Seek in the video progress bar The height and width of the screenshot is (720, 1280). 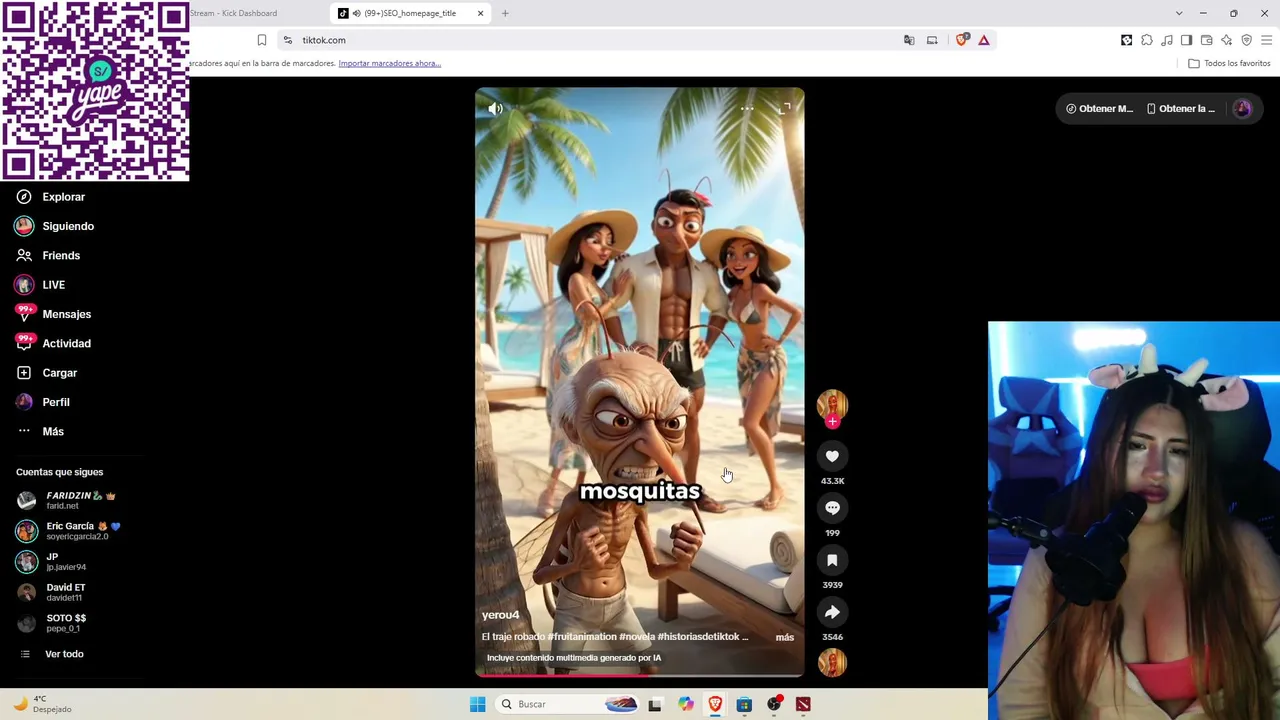point(640,674)
